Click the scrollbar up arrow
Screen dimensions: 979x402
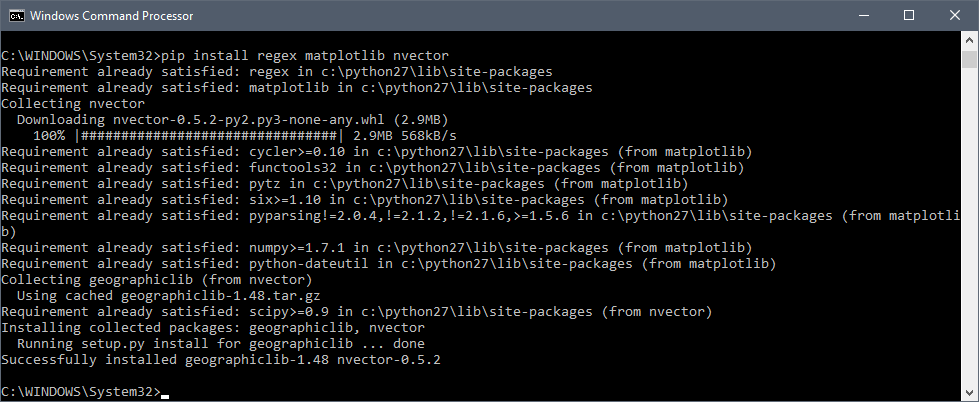click(969, 39)
